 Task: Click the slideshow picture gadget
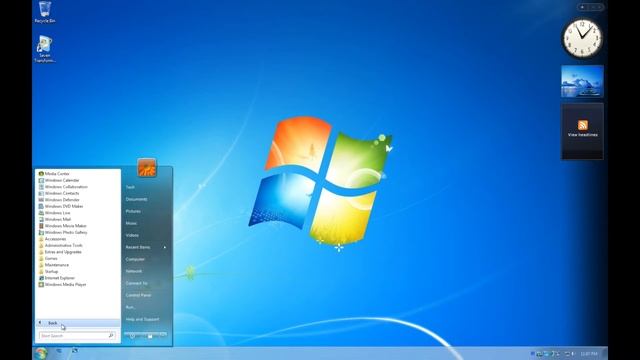[x=582, y=82]
